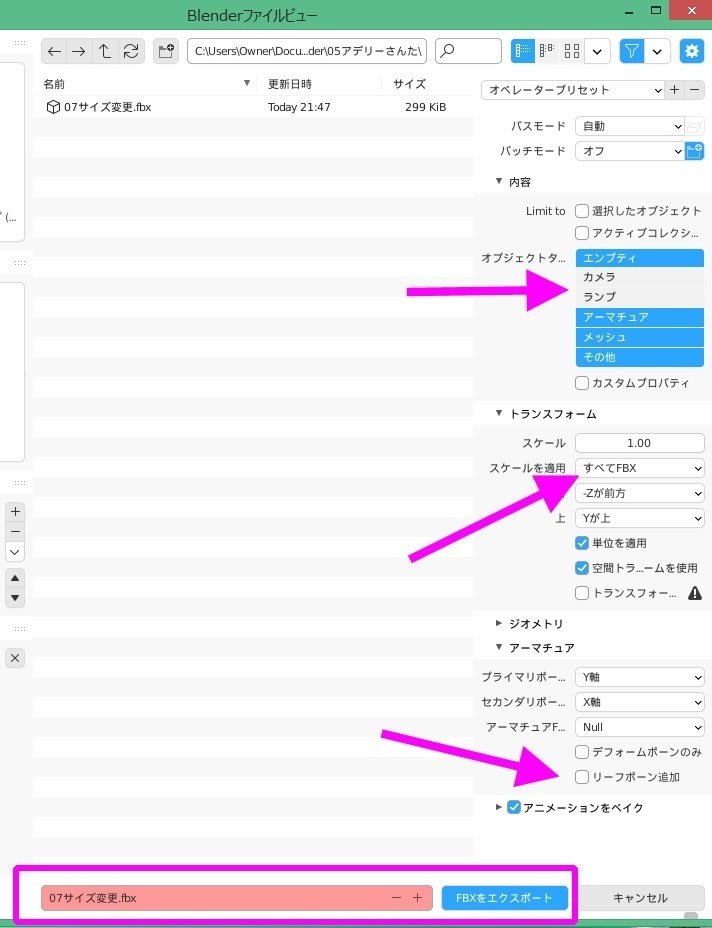Go back to previous folder
This screenshot has width=712, height=928.
54,51
